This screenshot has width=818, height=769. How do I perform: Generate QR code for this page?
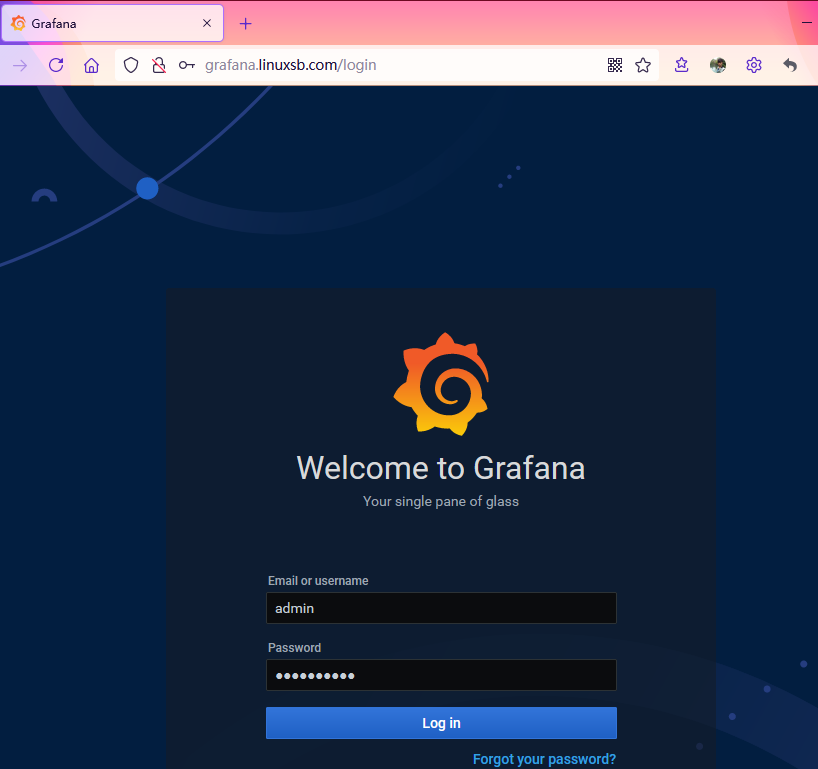615,65
